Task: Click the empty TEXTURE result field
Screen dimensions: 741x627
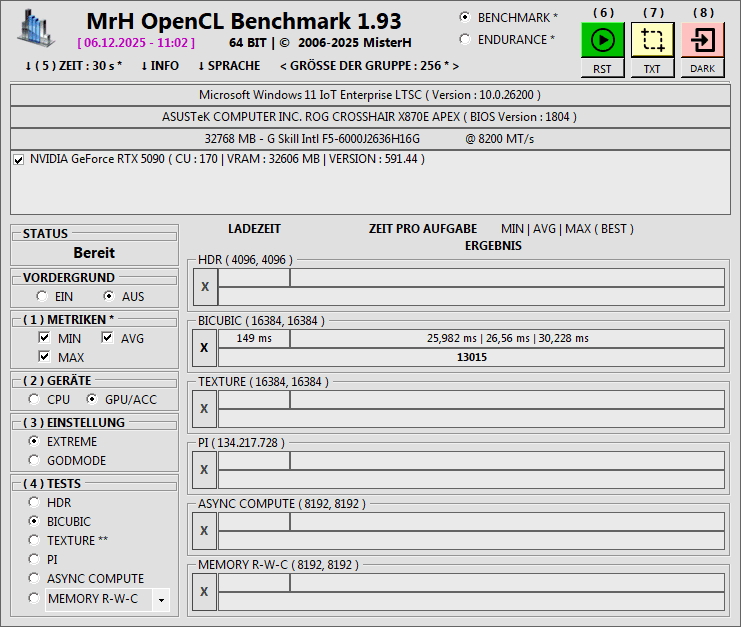Action: point(472,418)
